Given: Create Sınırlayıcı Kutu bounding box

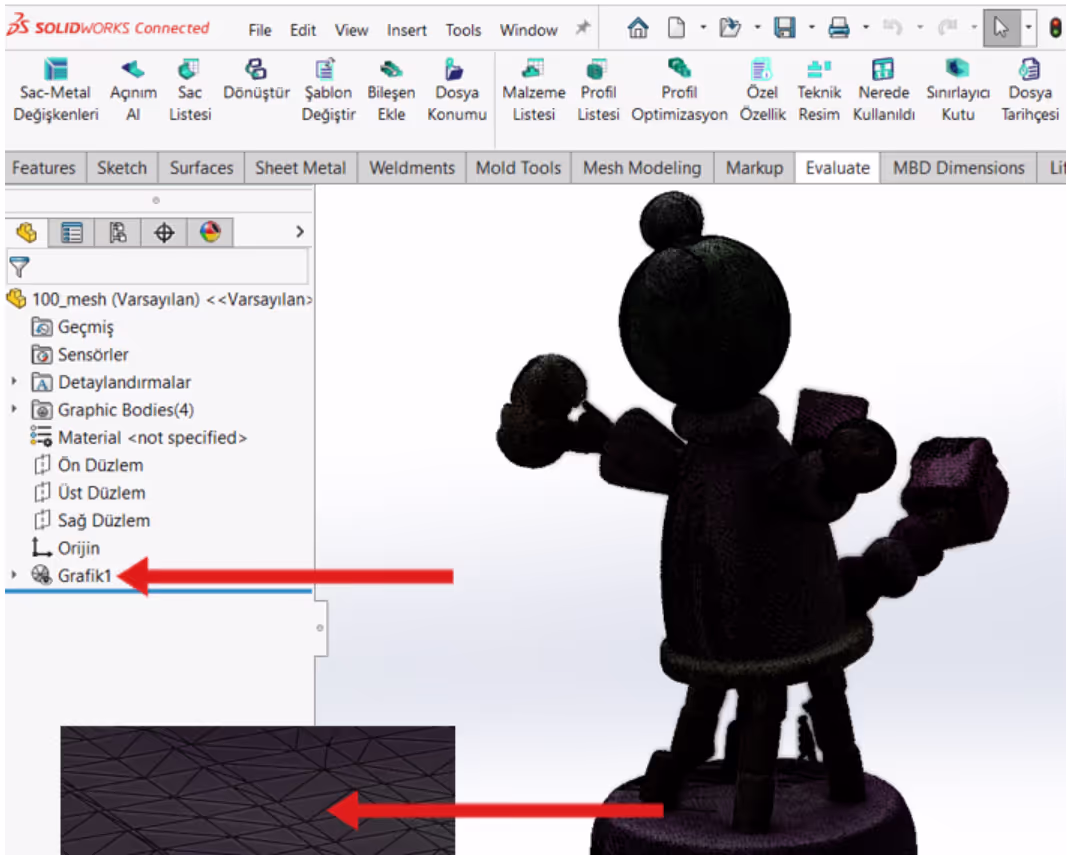Looking at the screenshot, I should 957,90.
